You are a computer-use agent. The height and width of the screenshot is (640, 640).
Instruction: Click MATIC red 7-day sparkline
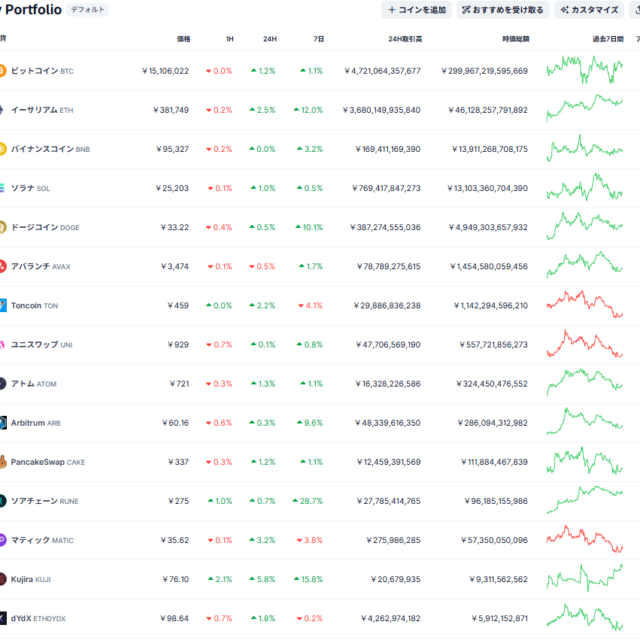[584, 539]
